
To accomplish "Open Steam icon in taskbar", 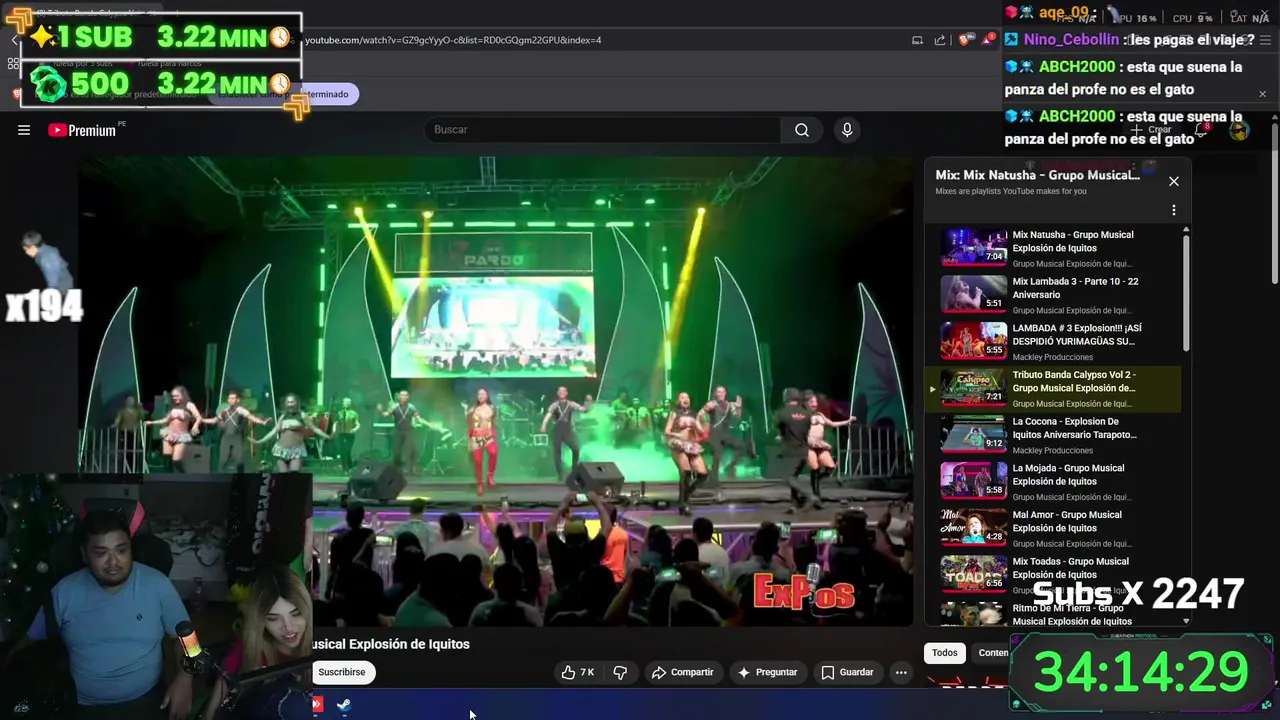I will (x=343, y=705).
